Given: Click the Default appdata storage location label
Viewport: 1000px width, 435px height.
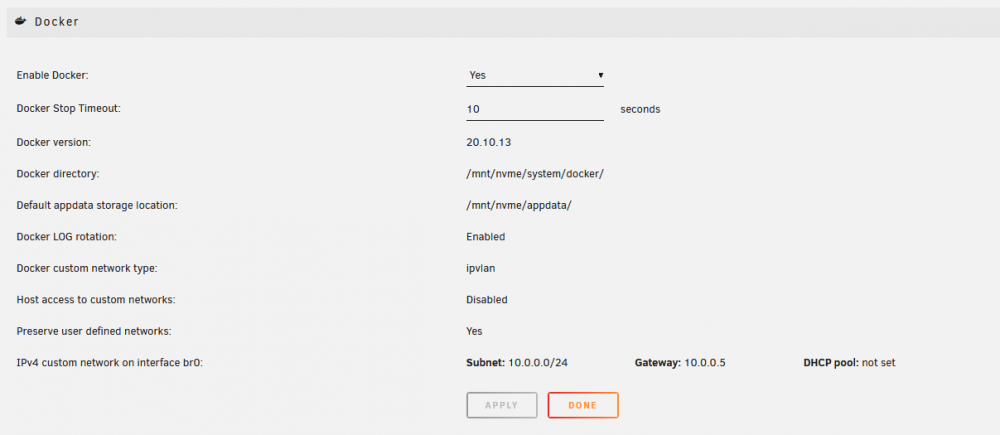Looking at the screenshot, I should (x=96, y=205).
